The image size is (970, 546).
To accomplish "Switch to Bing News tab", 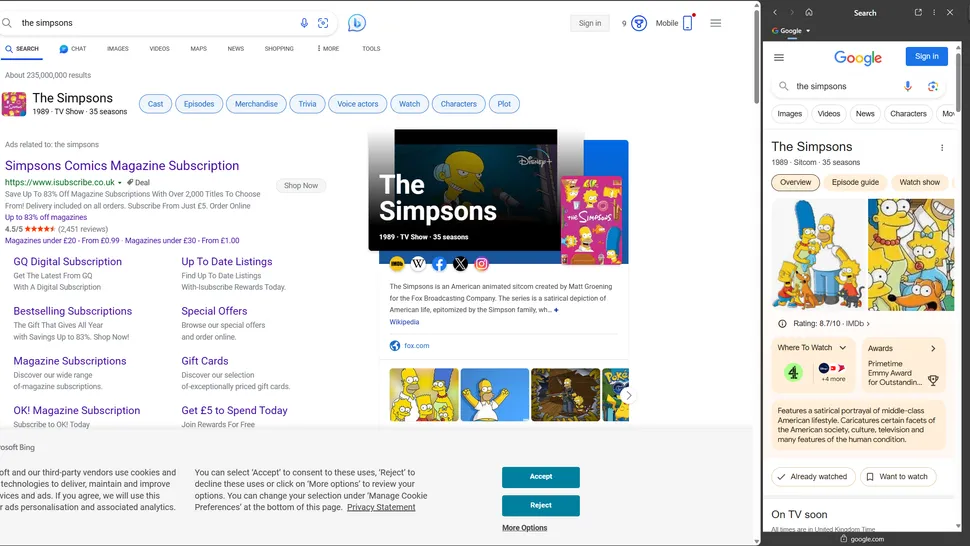I will [x=236, y=48].
